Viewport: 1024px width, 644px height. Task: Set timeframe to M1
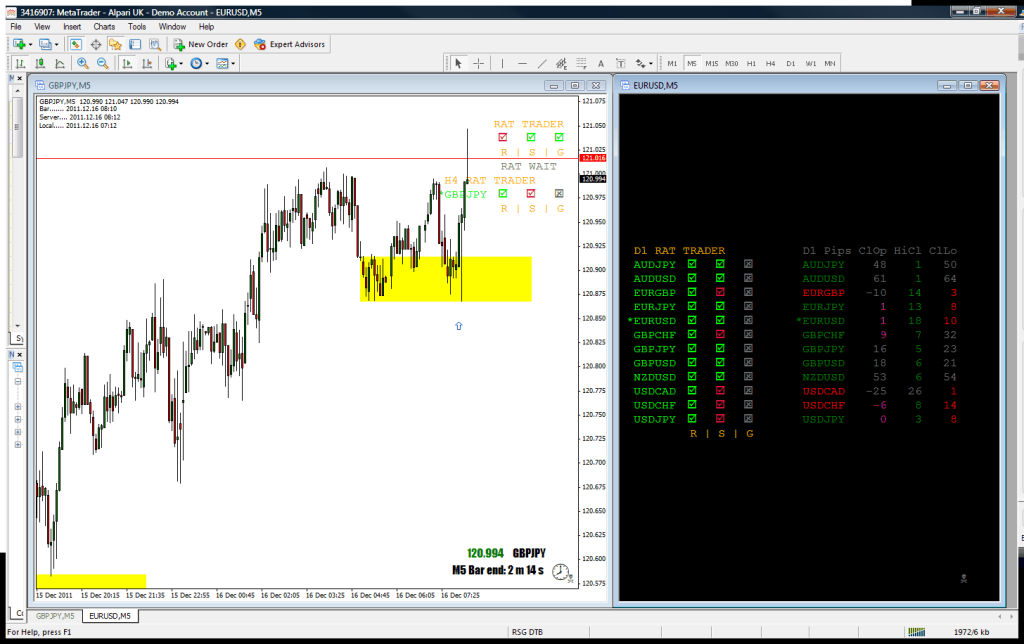tap(672, 63)
